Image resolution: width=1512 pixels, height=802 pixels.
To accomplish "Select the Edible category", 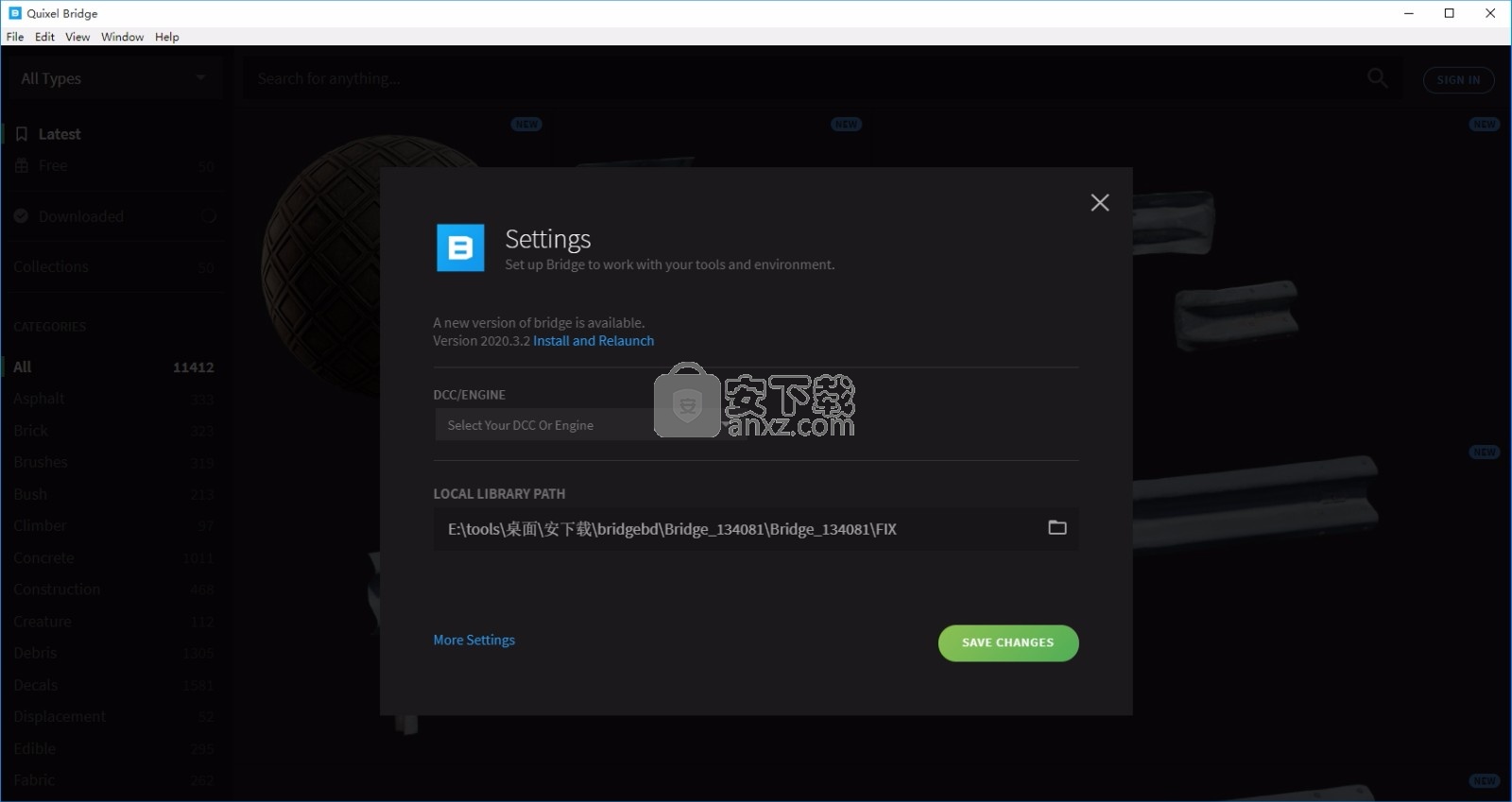I will 114,748.
